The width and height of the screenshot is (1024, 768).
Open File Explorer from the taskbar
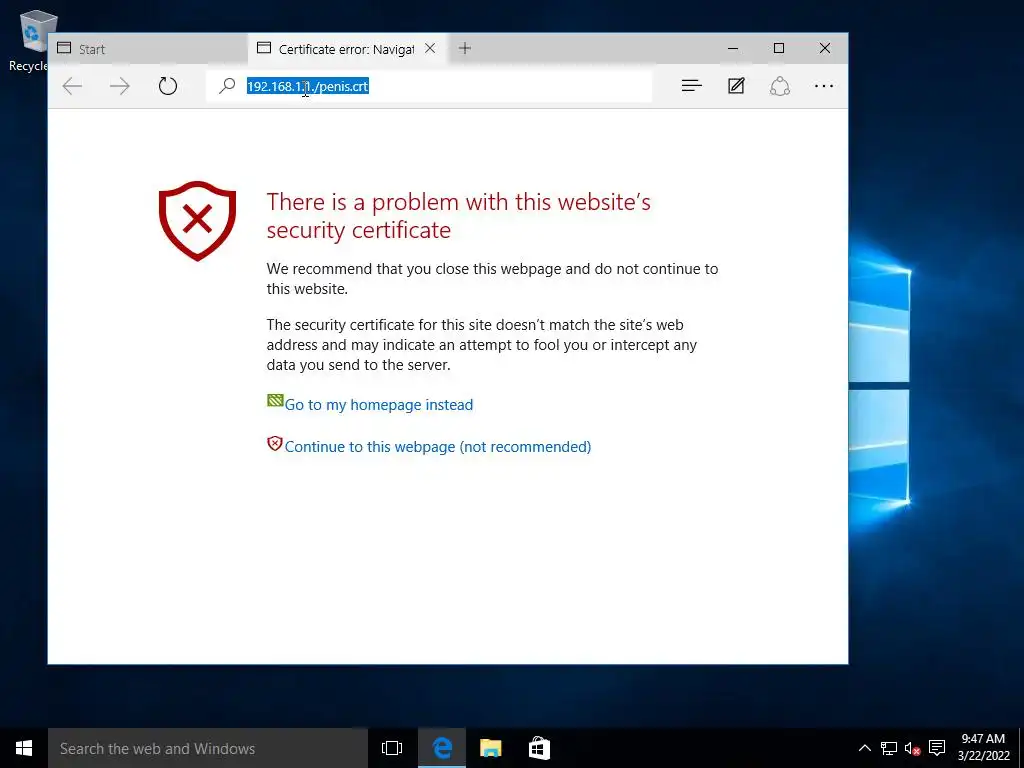pyautogui.click(x=490, y=748)
